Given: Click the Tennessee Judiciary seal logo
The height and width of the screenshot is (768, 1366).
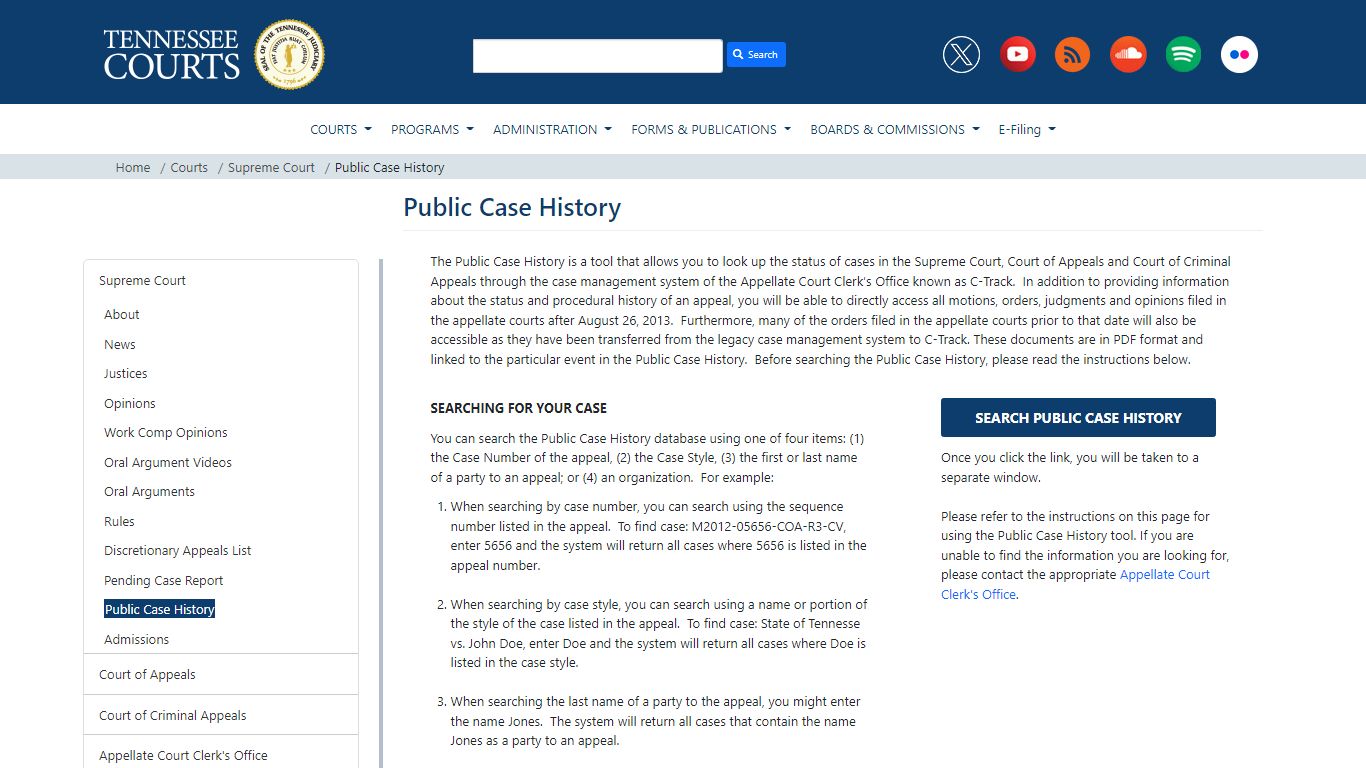Looking at the screenshot, I should [289, 54].
